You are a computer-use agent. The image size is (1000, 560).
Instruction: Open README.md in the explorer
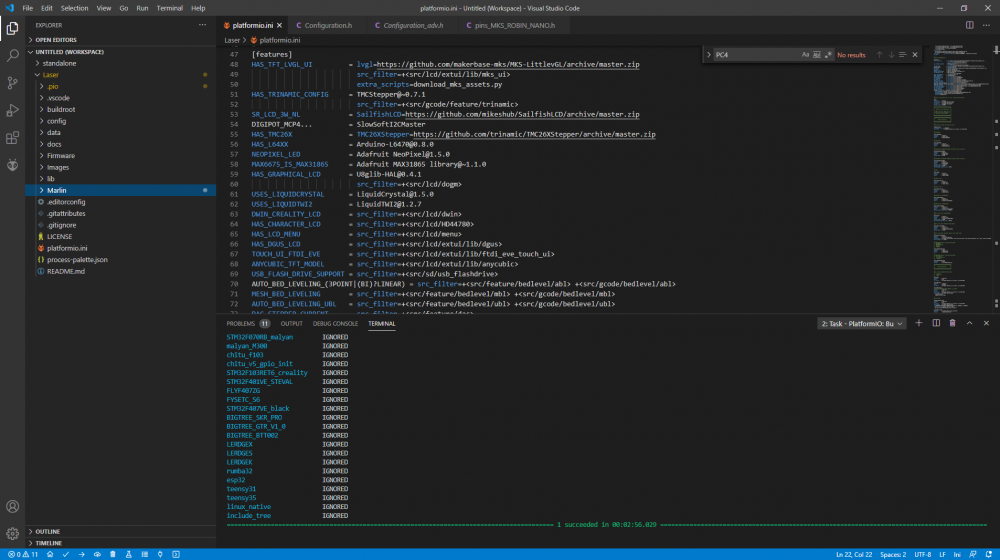[66, 271]
